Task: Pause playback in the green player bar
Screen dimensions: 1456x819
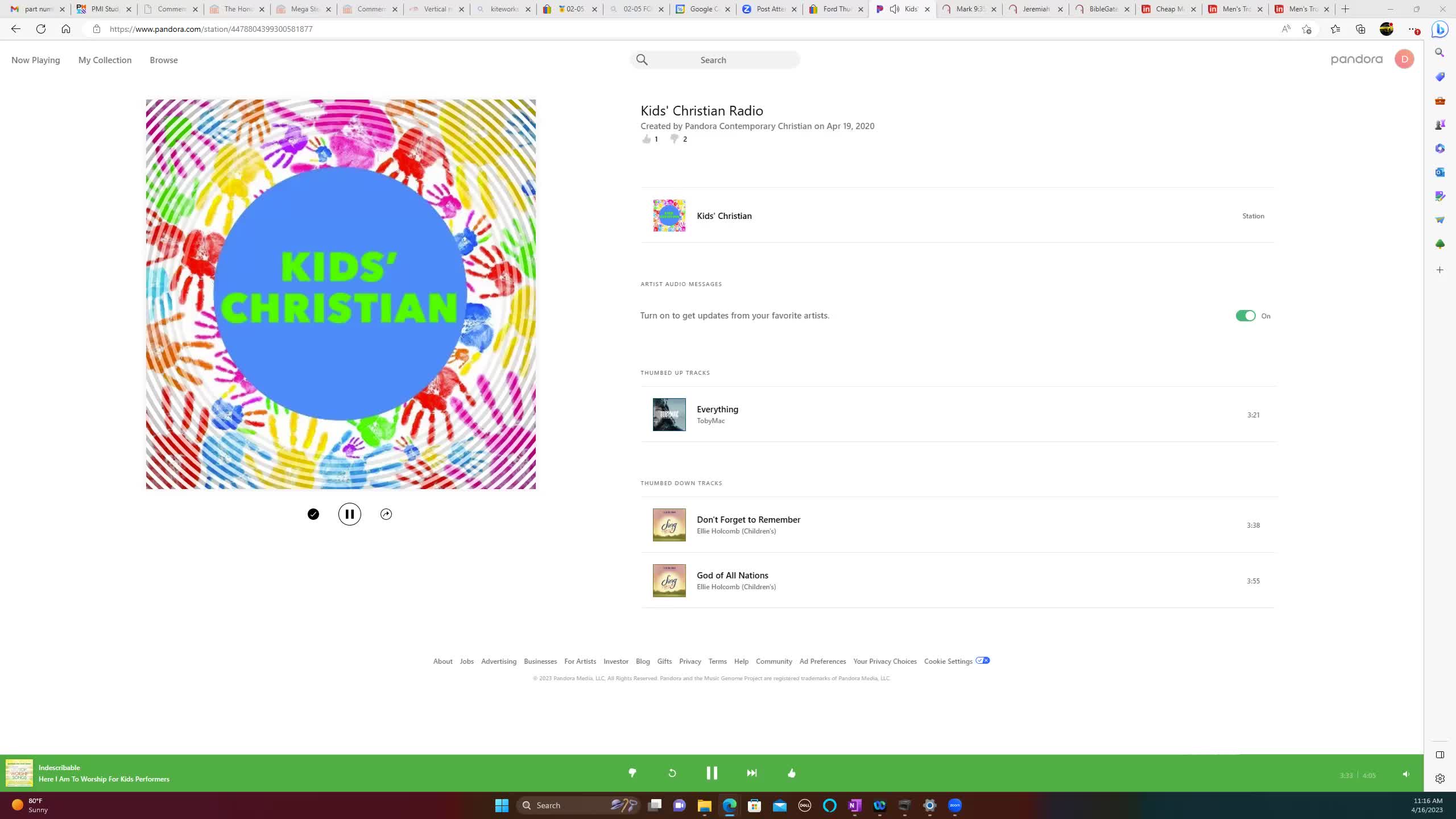Action: (712, 773)
